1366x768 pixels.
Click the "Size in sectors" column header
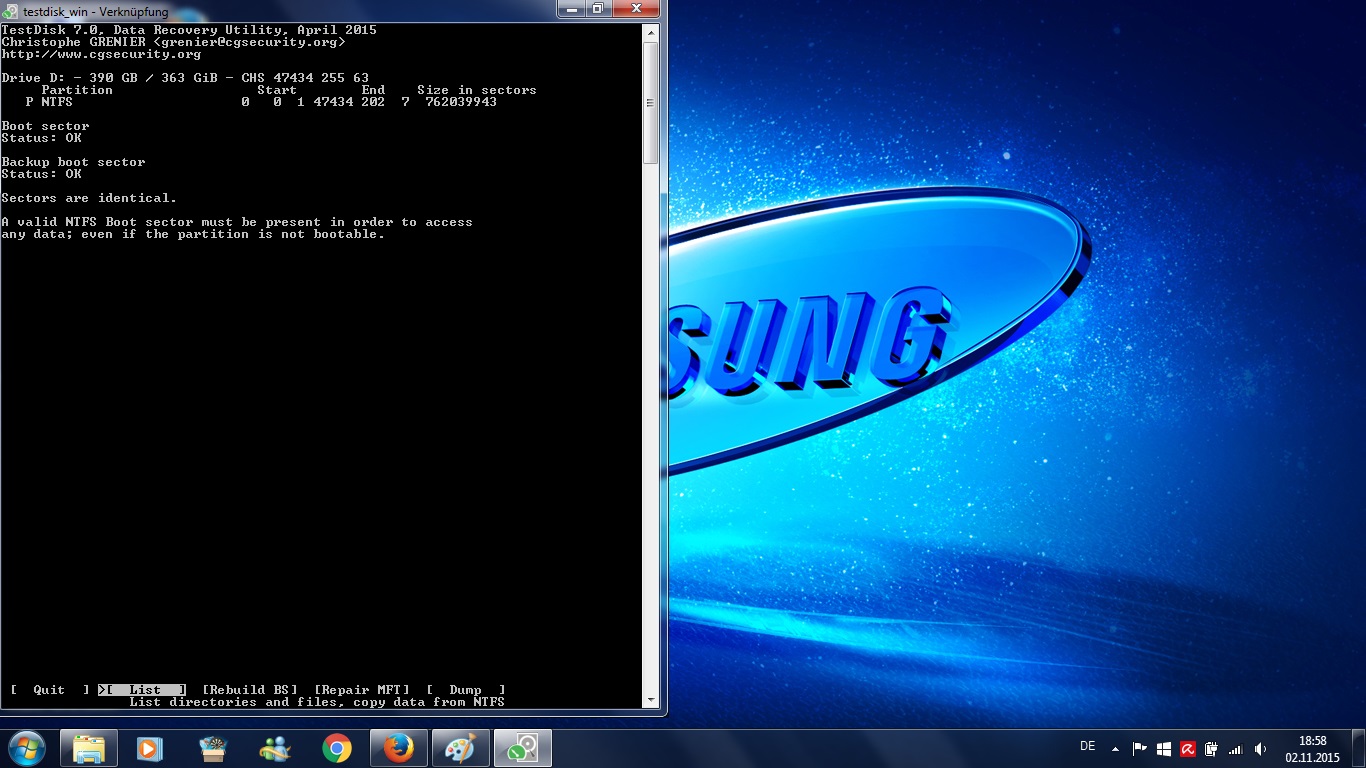(x=477, y=90)
